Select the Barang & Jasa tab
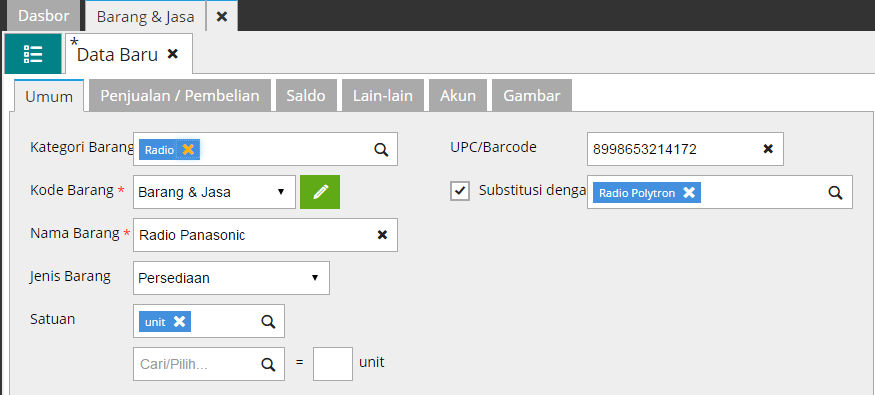The width and height of the screenshot is (875, 395). click(145, 16)
